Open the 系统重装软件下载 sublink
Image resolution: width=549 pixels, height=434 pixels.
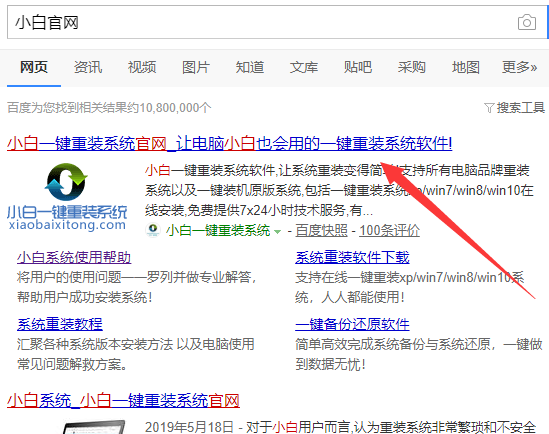352,257
